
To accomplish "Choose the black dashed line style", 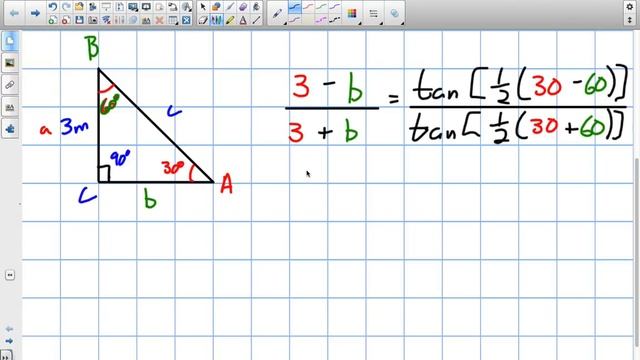I will click(335, 19).
